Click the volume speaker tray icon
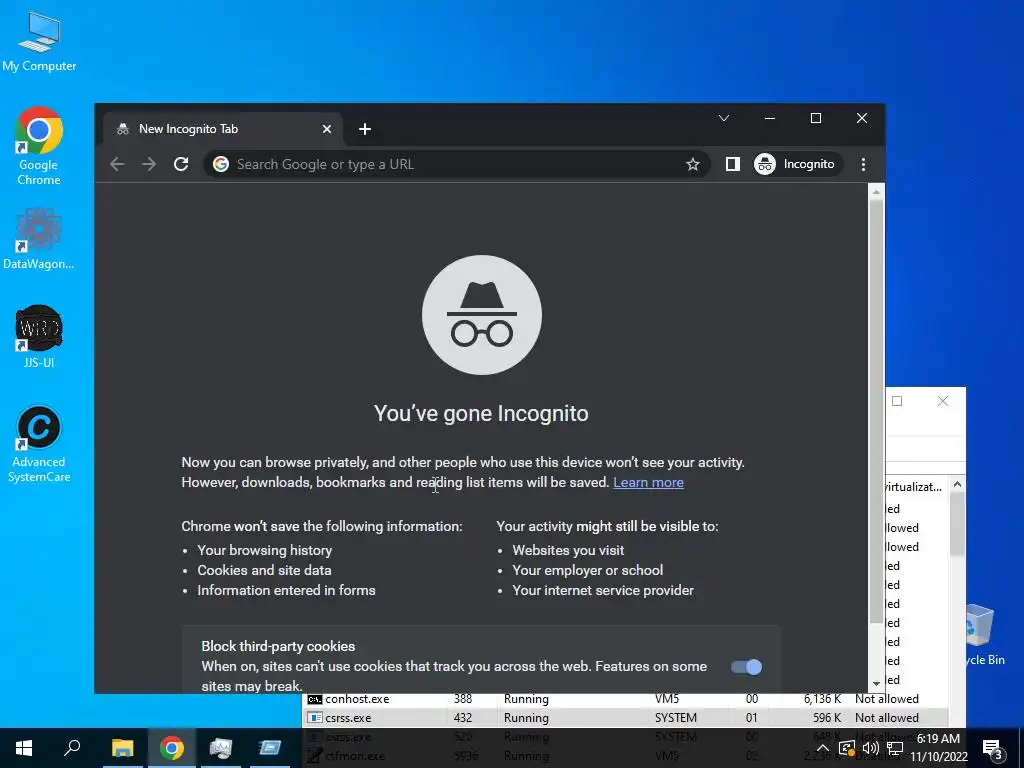Viewport: 1024px width, 768px height. [x=870, y=748]
